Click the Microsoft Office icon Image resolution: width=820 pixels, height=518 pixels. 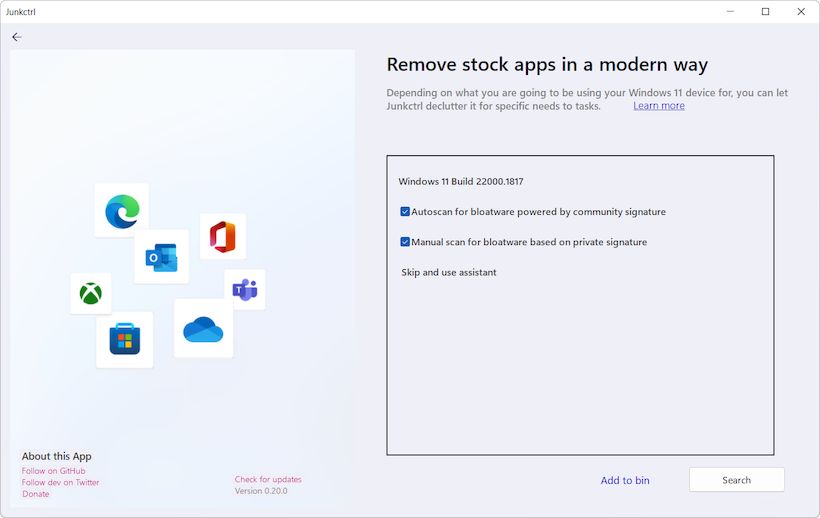[222, 237]
